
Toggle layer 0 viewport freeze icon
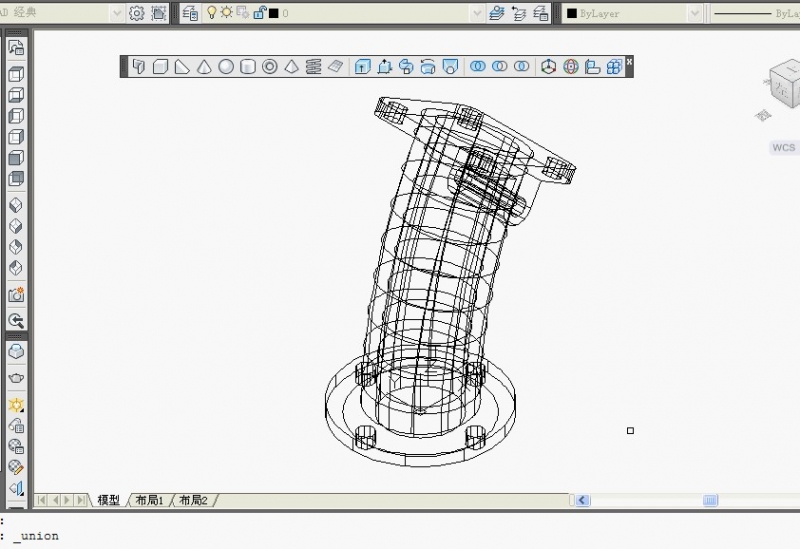(x=243, y=13)
